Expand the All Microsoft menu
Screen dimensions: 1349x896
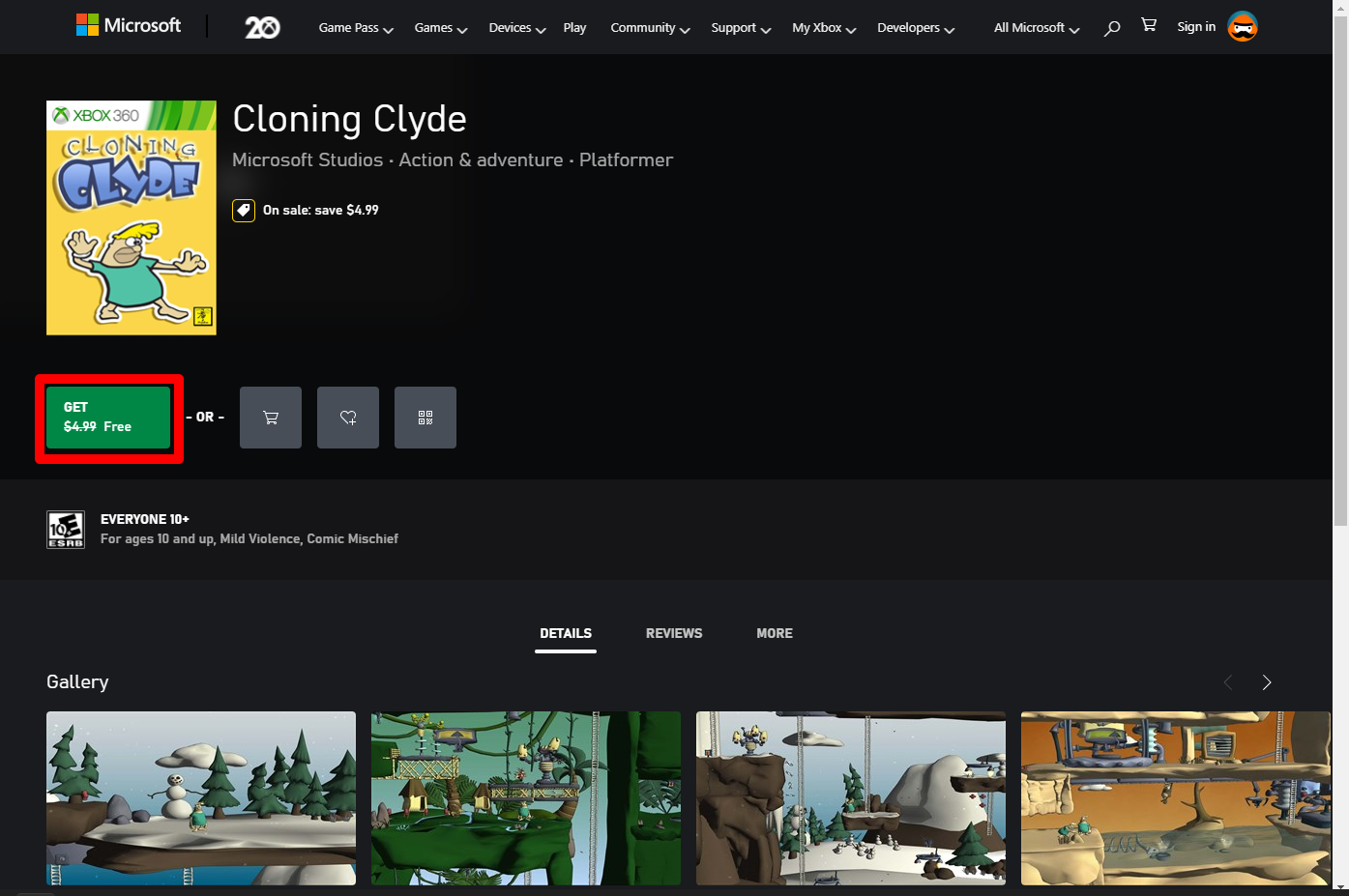[x=1037, y=28]
